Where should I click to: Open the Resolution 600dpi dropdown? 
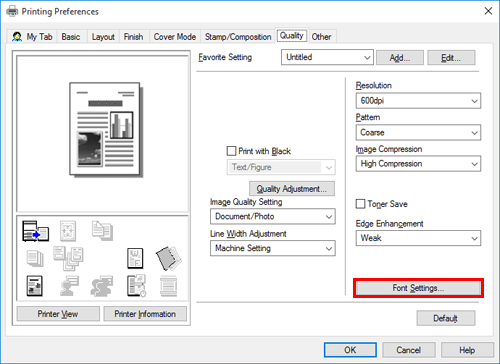[418, 101]
